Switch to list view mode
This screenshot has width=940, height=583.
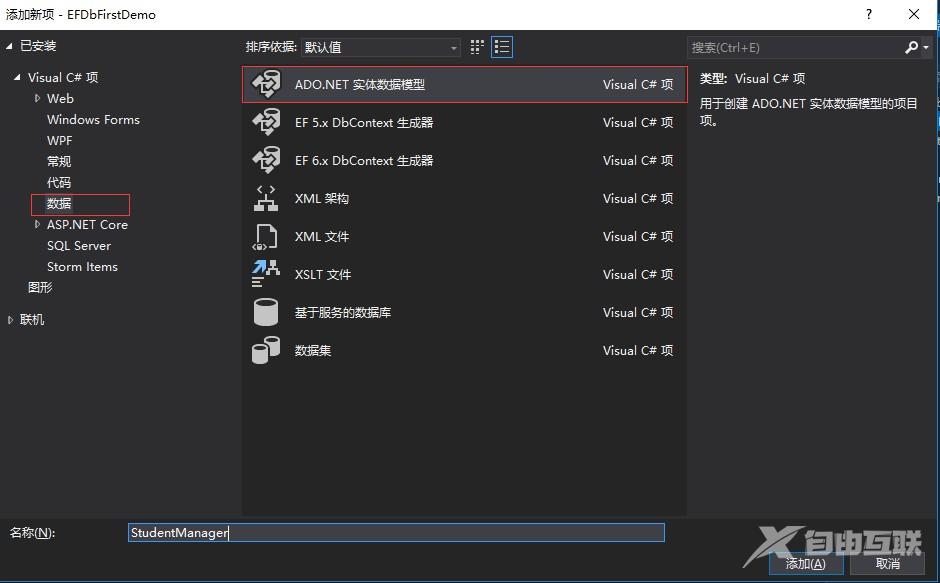pyautogui.click(x=502, y=47)
